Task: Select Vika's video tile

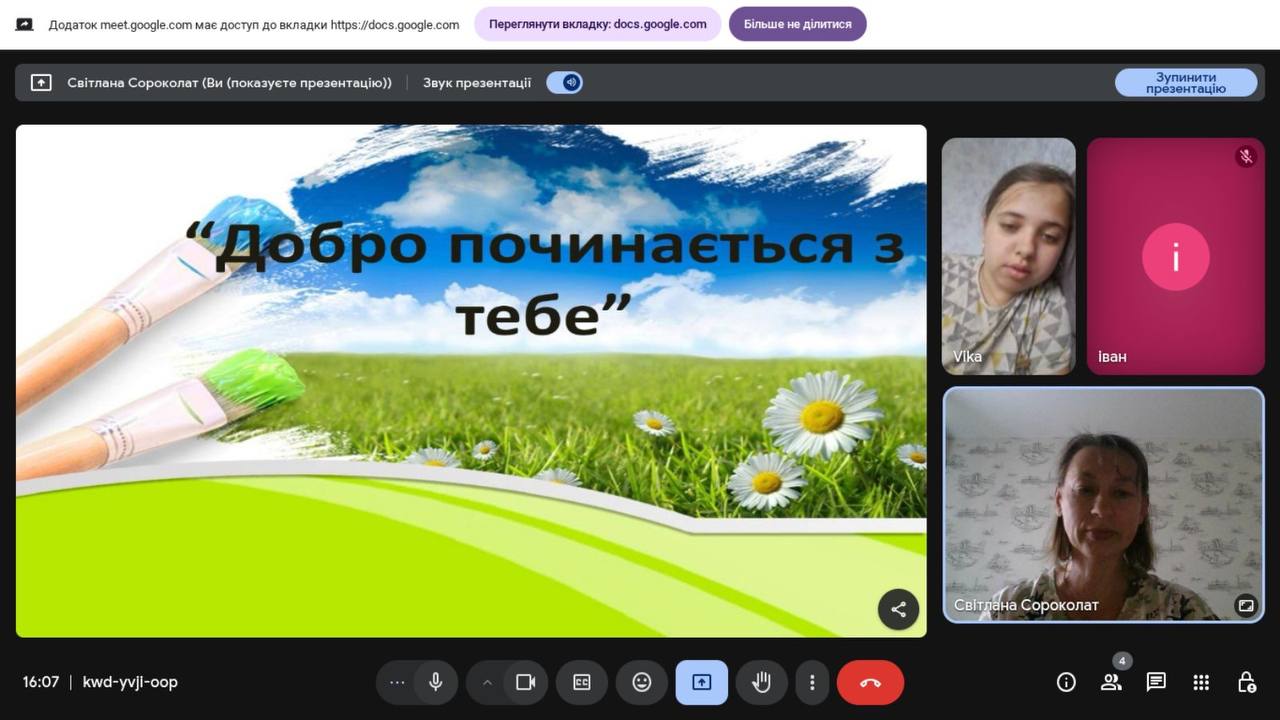Action: coord(1008,256)
